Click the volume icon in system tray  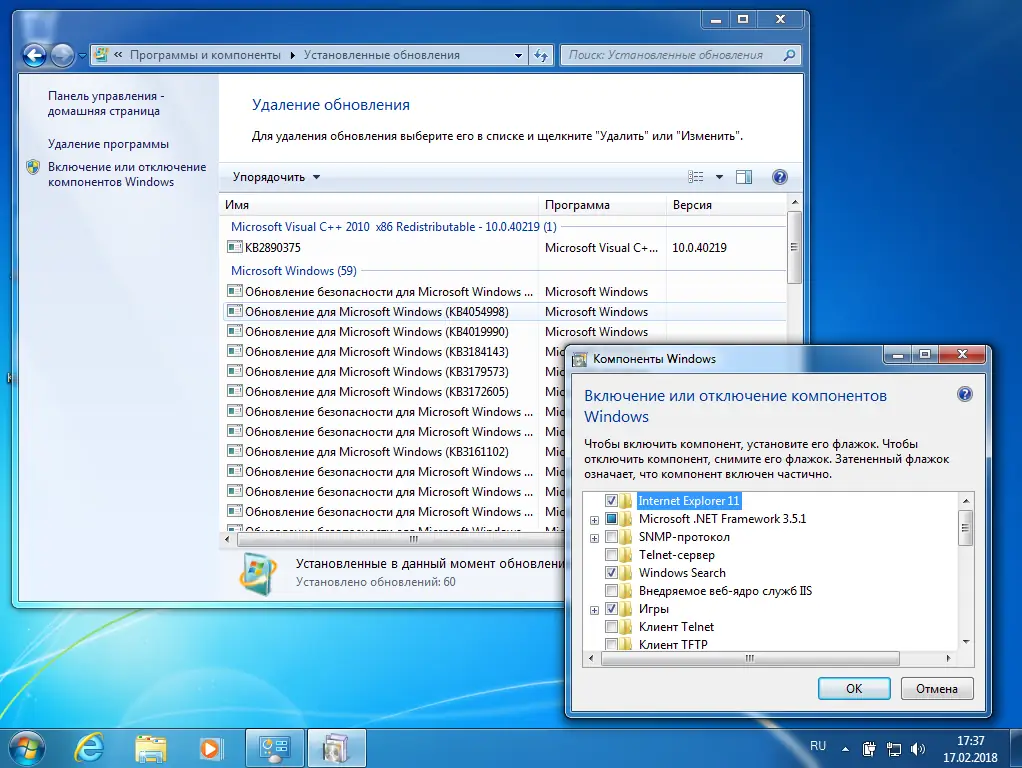pos(918,749)
